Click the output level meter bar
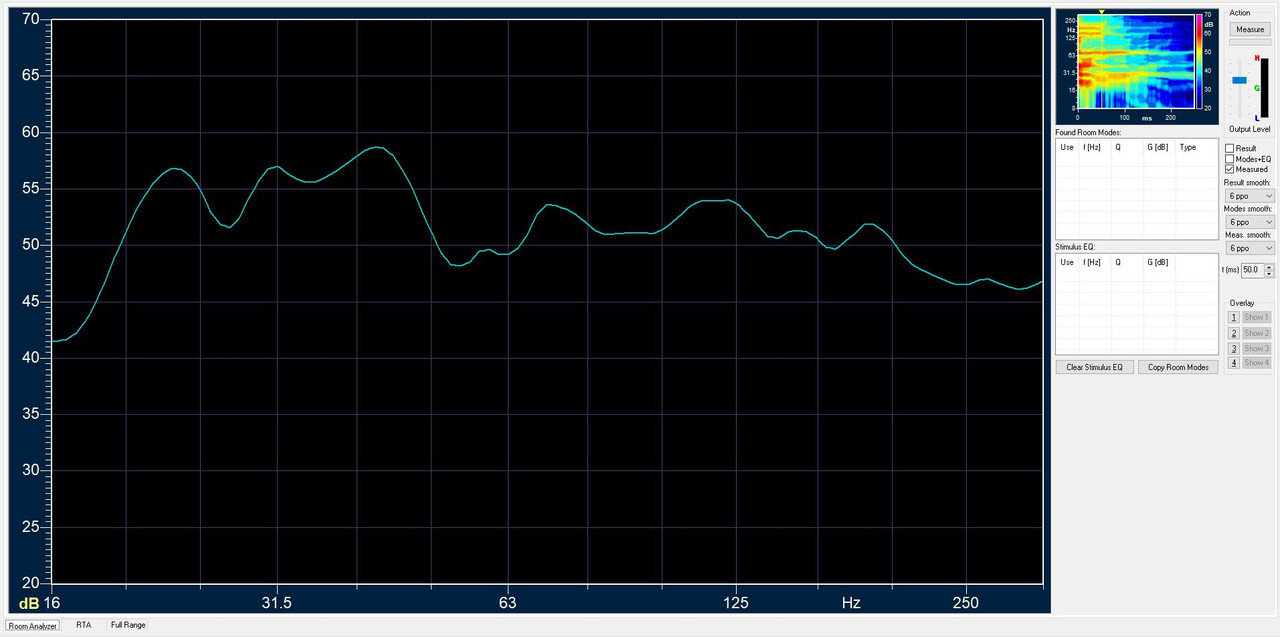Image resolution: width=1280 pixels, height=637 pixels. [x=1264, y=90]
